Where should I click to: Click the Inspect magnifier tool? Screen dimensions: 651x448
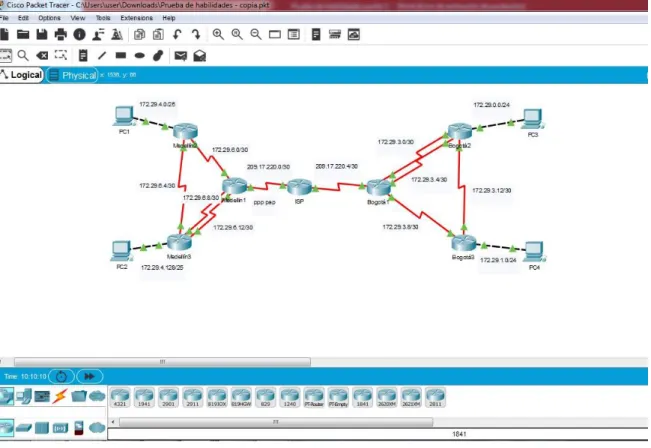(23, 55)
